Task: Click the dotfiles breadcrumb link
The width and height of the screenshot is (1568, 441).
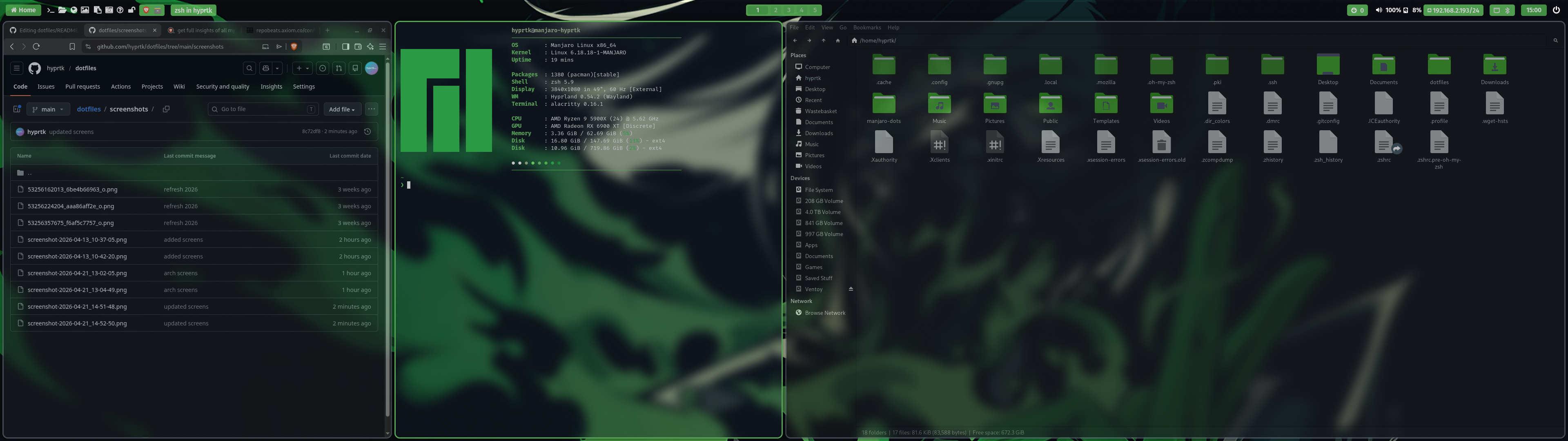Action: (x=88, y=109)
